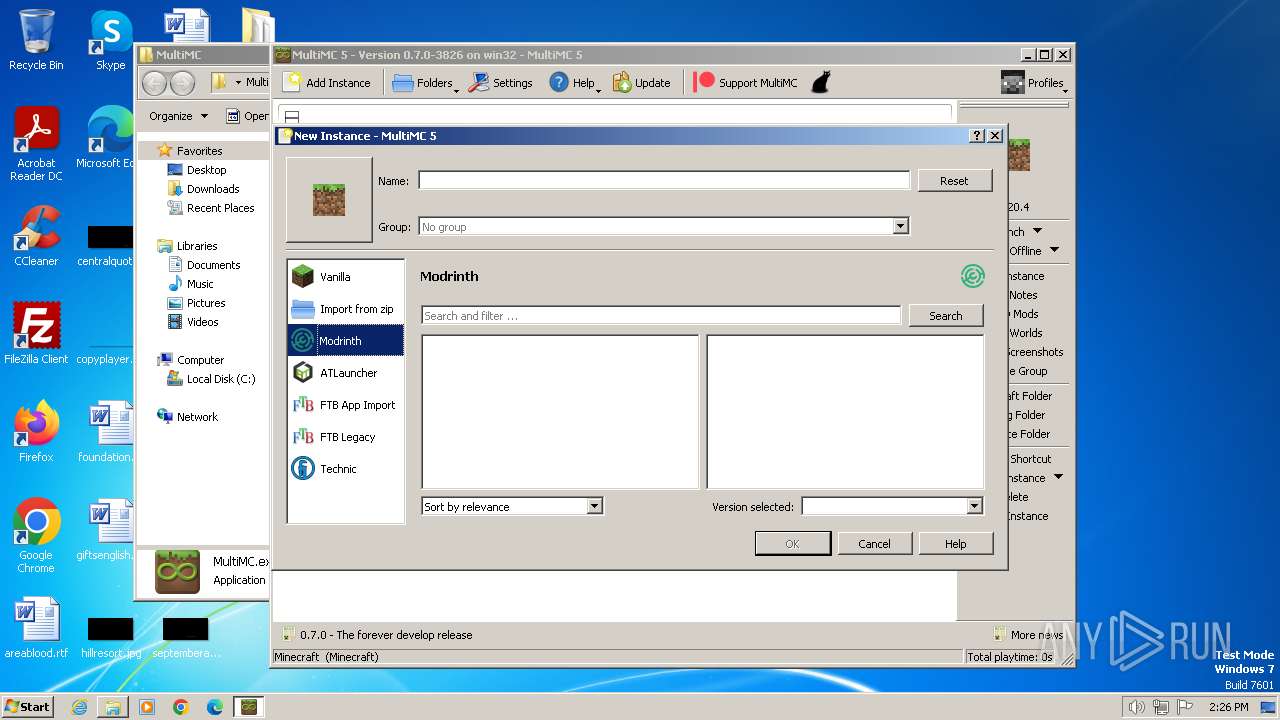Select FTB App Import source
This screenshot has height=720, width=1280.
(345, 405)
